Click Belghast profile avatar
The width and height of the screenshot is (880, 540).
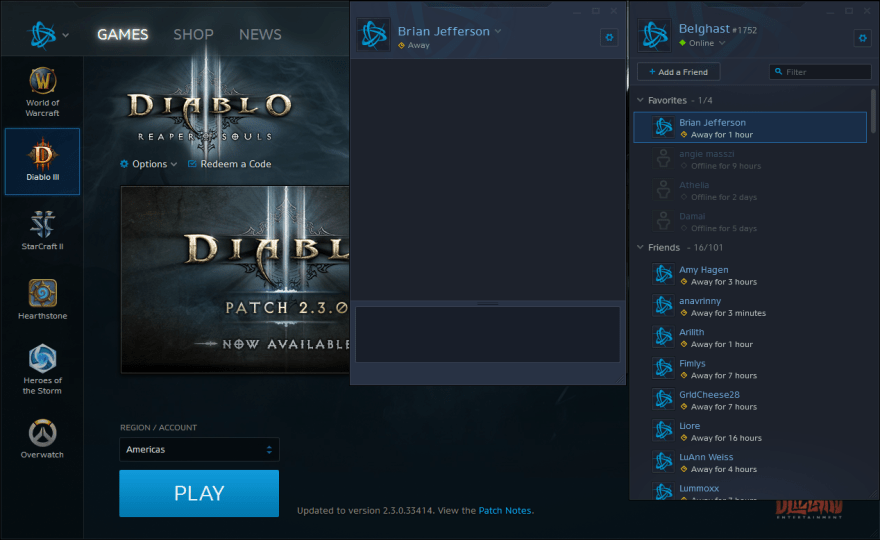coord(655,35)
